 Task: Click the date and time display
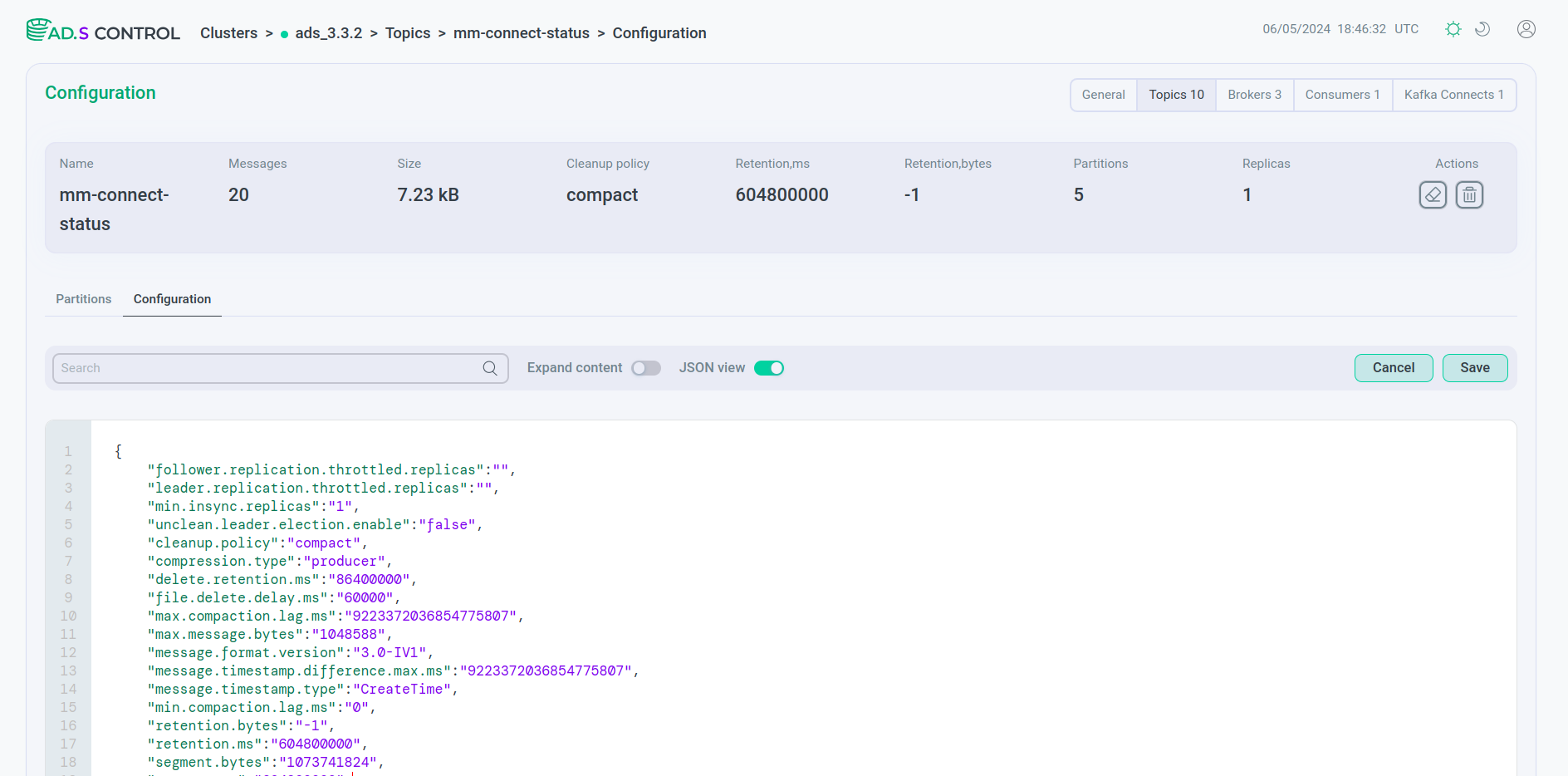1340,29
